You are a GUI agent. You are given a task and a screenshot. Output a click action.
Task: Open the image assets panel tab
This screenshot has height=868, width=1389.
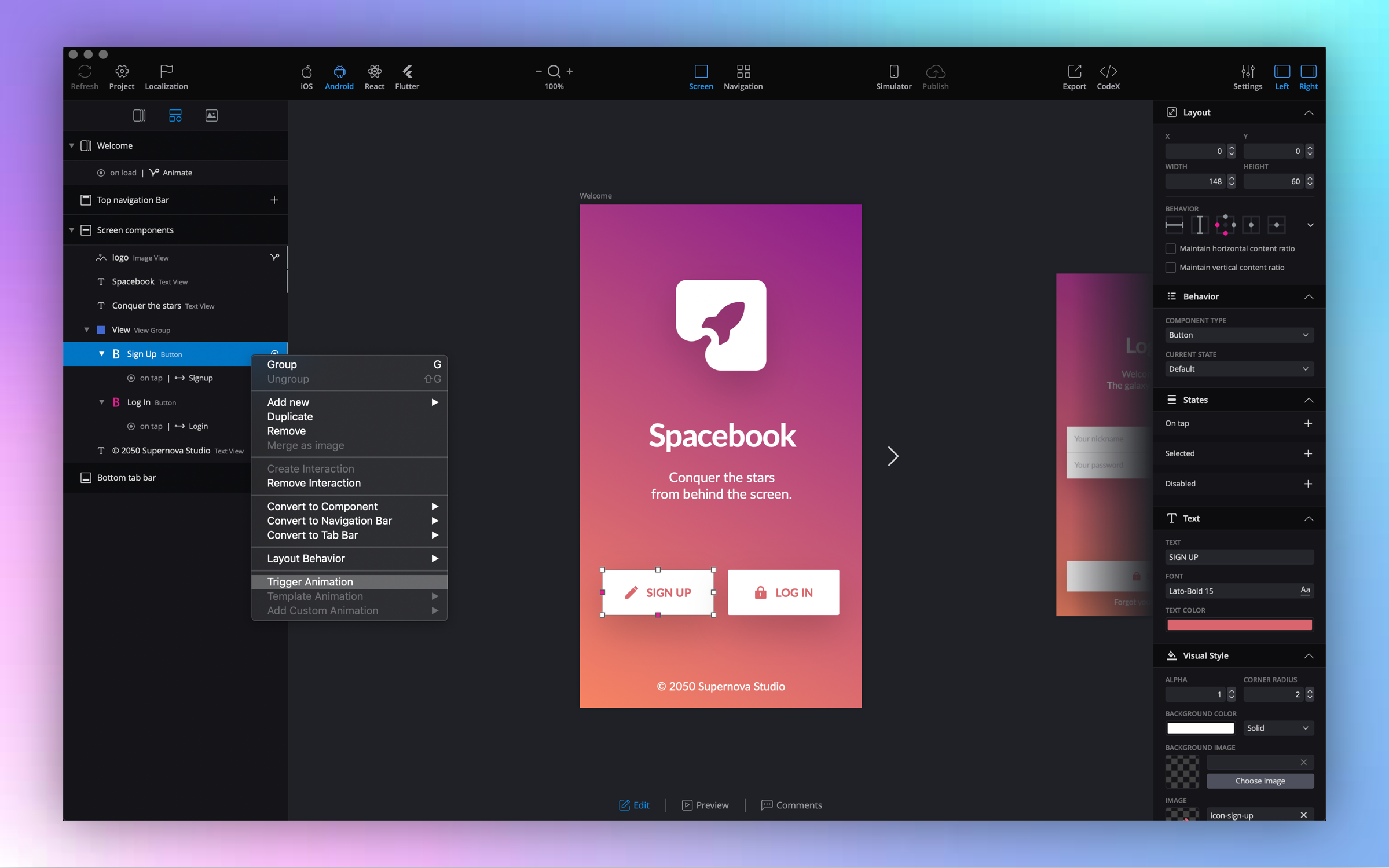(211, 115)
